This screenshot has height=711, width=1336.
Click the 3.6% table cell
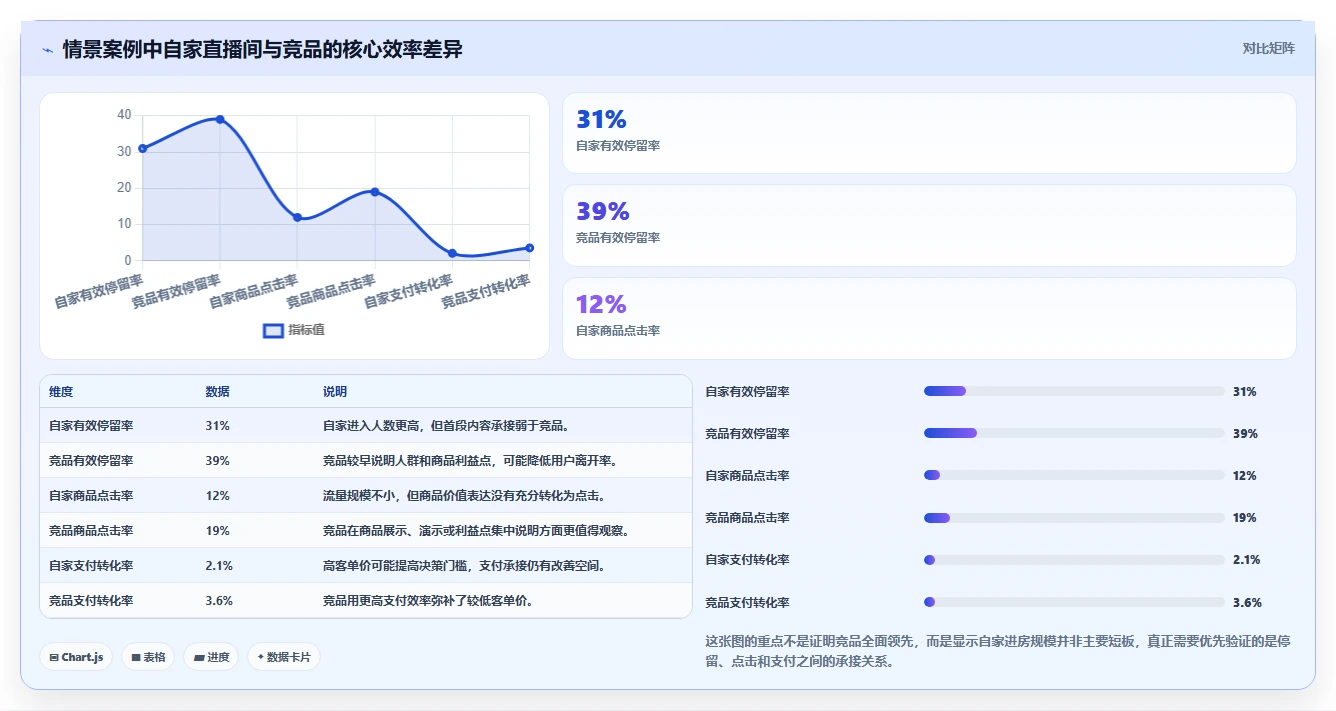click(x=219, y=601)
